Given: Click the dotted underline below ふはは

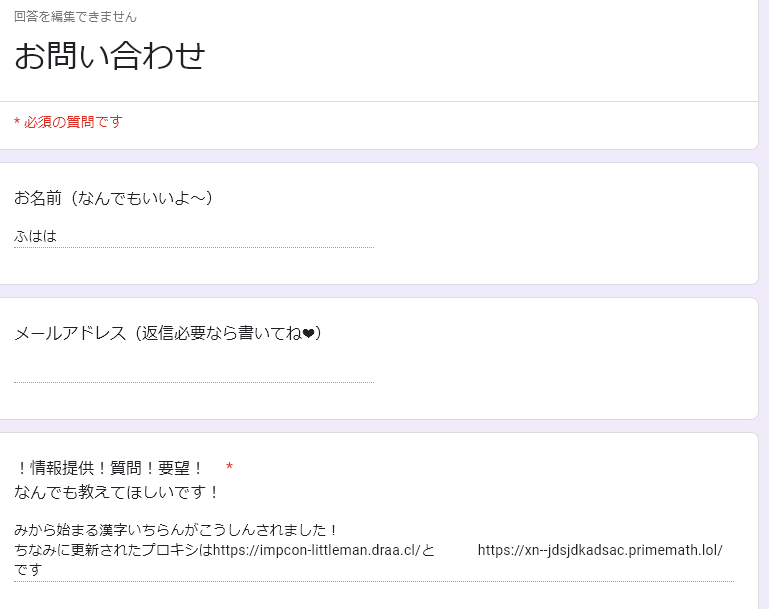Looking at the screenshot, I should point(194,248).
